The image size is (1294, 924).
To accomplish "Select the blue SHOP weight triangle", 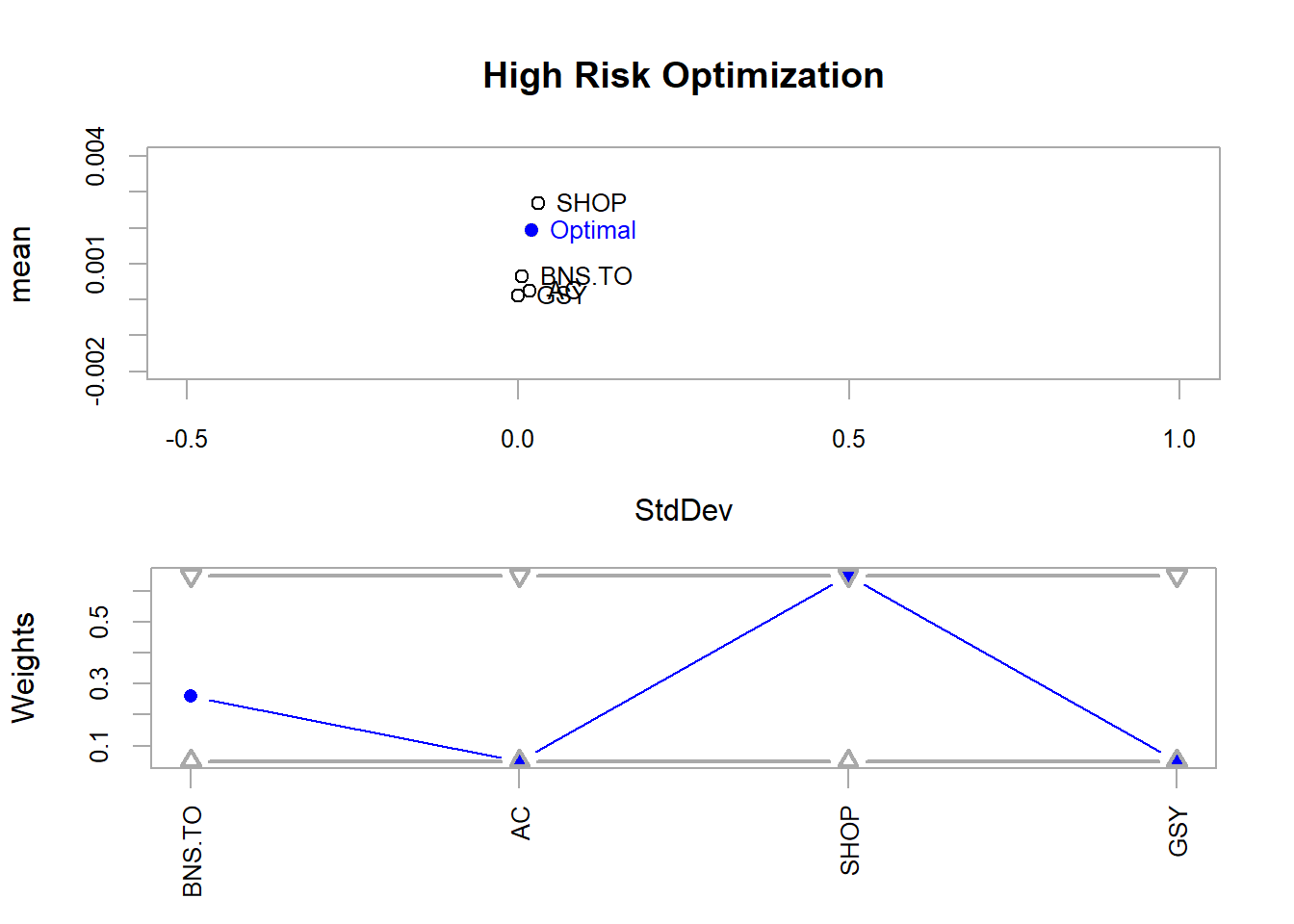I will coord(848,577).
